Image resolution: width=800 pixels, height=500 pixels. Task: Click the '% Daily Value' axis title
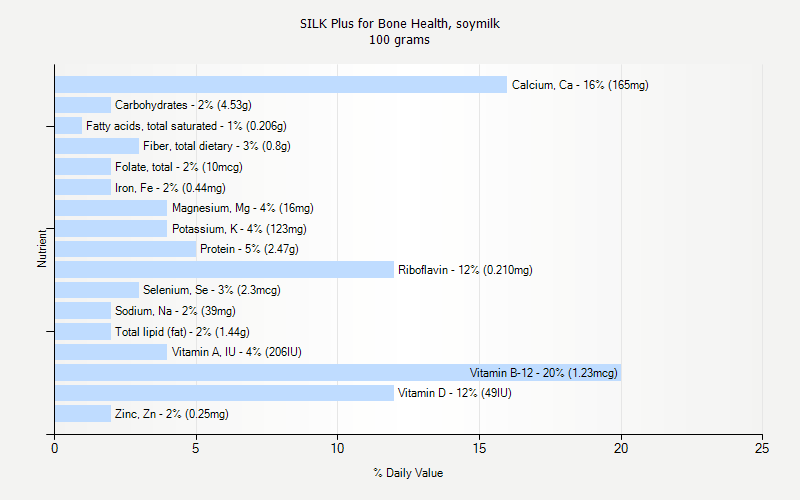coord(408,473)
